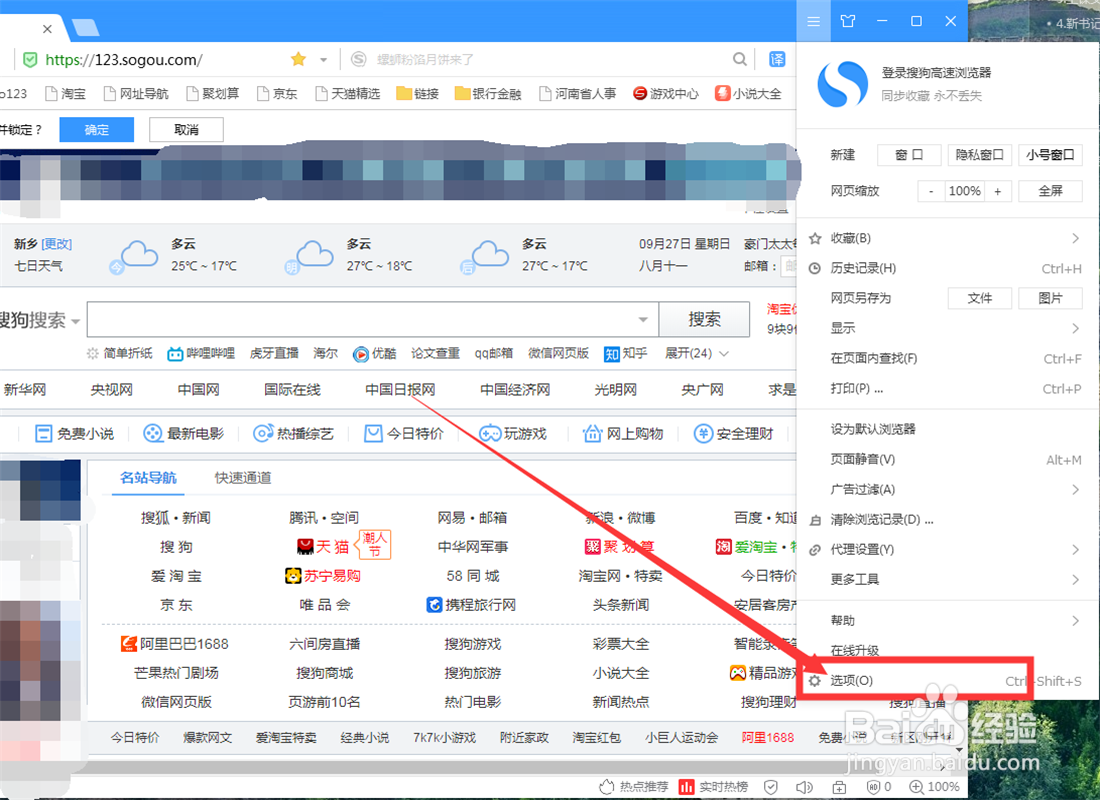Mute sound using the speaker status bar icon
The height and width of the screenshot is (800, 1100).
pyautogui.click(x=804, y=787)
